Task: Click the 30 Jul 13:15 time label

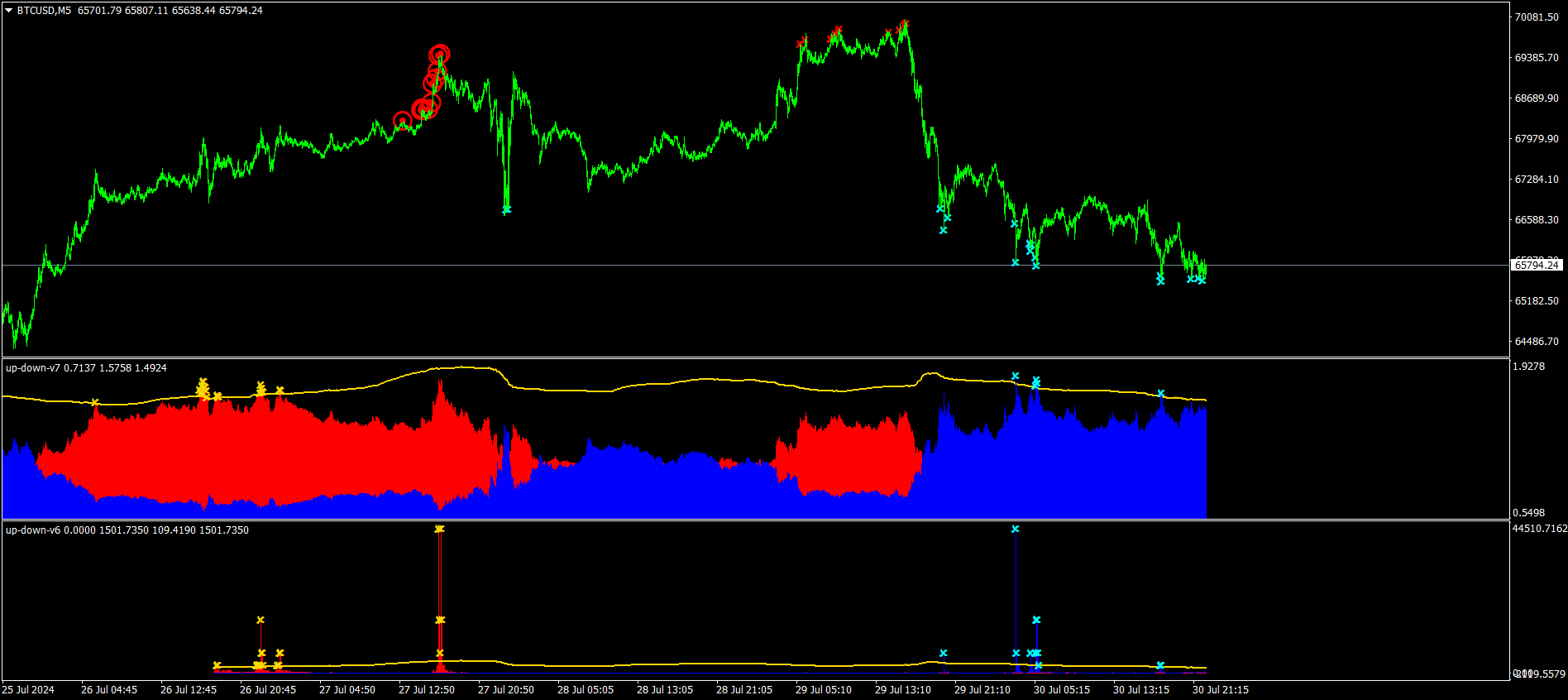Action: point(1141,690)
